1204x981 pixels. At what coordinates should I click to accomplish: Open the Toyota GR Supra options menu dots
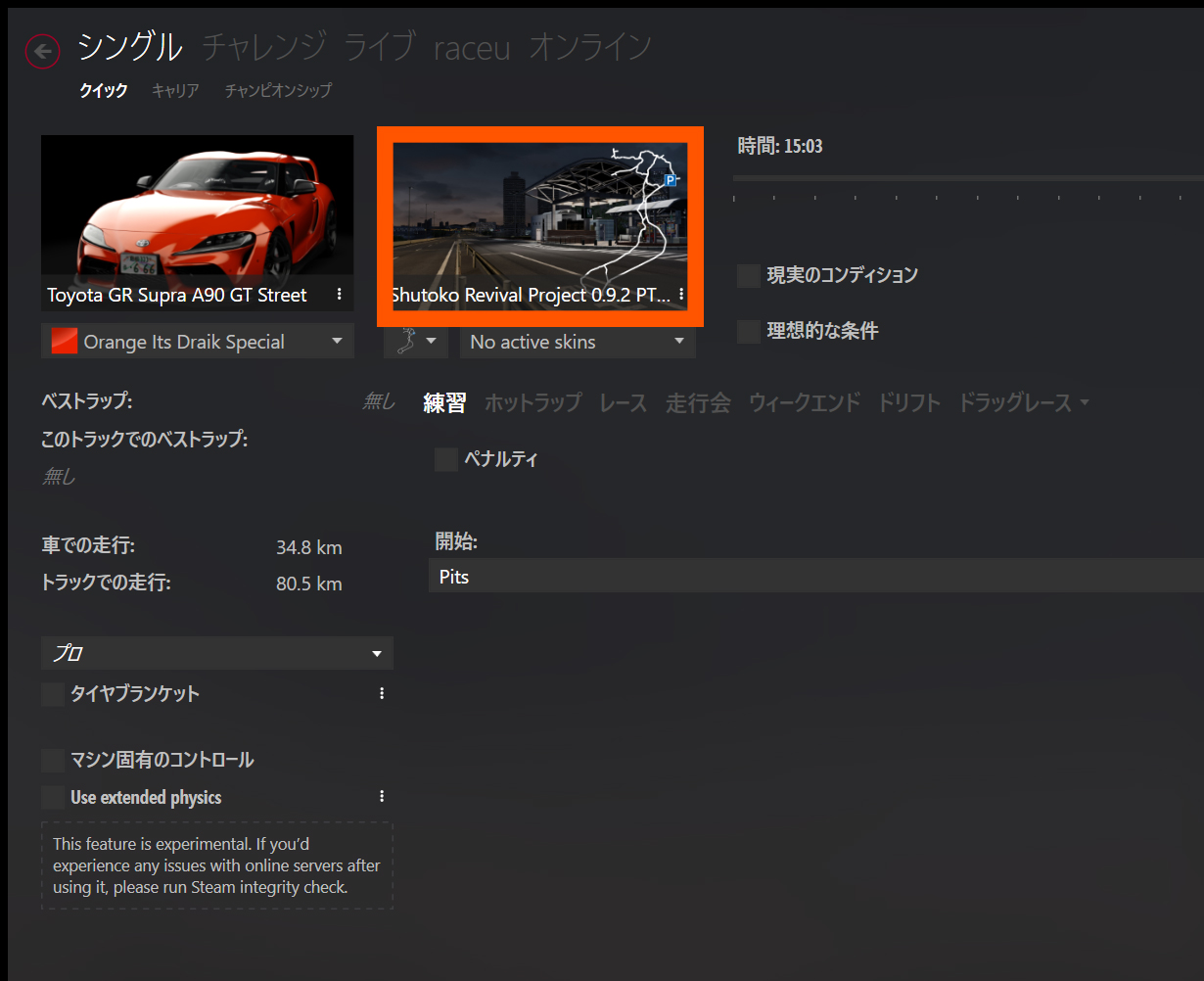(339, 295)
